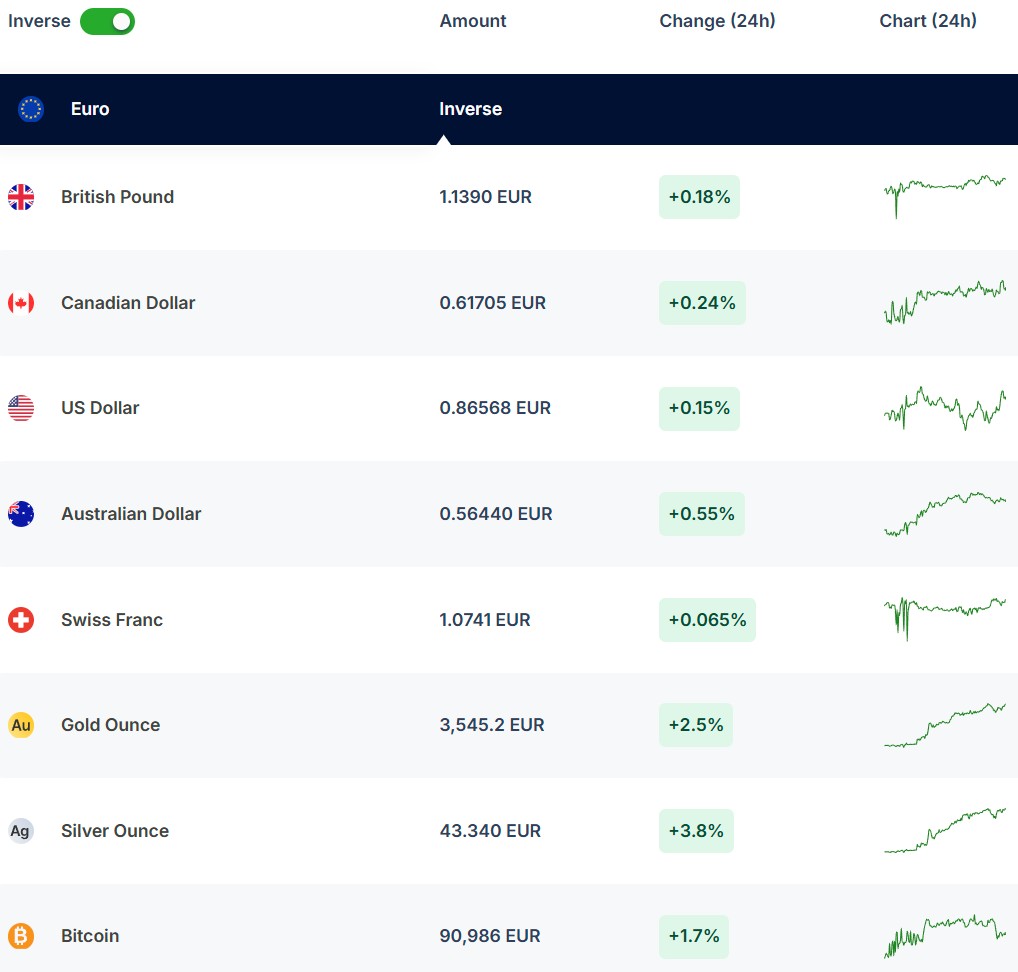
Task: Click the Canadian Dollar flag icon
Action: pos(21,303)
